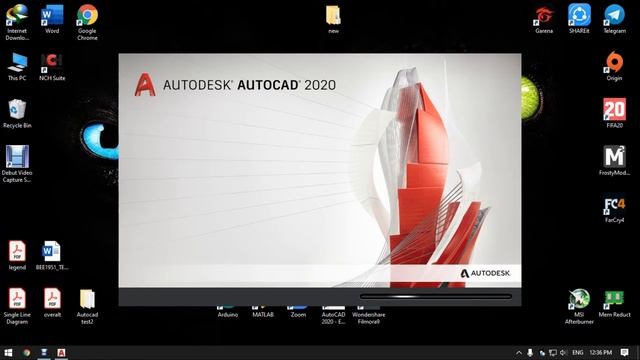Viewport: 640px width, 360px height.
Task: Select the AutoCAD 2020 desktop shortcut
Action: [x=333, y=316]
